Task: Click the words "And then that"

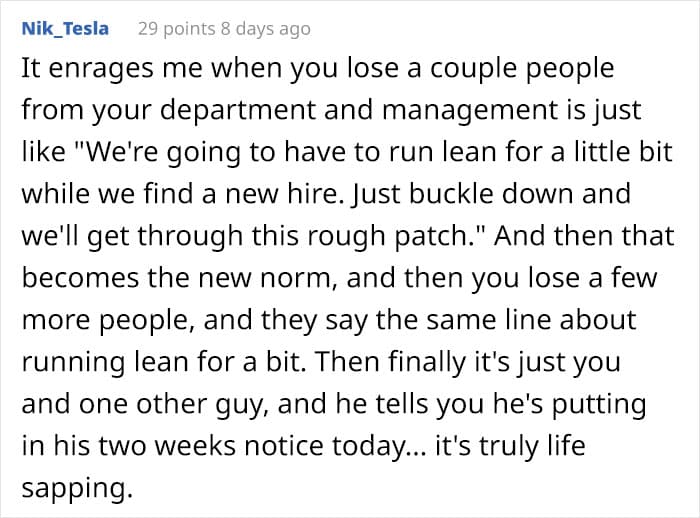Action: (584, 235)
